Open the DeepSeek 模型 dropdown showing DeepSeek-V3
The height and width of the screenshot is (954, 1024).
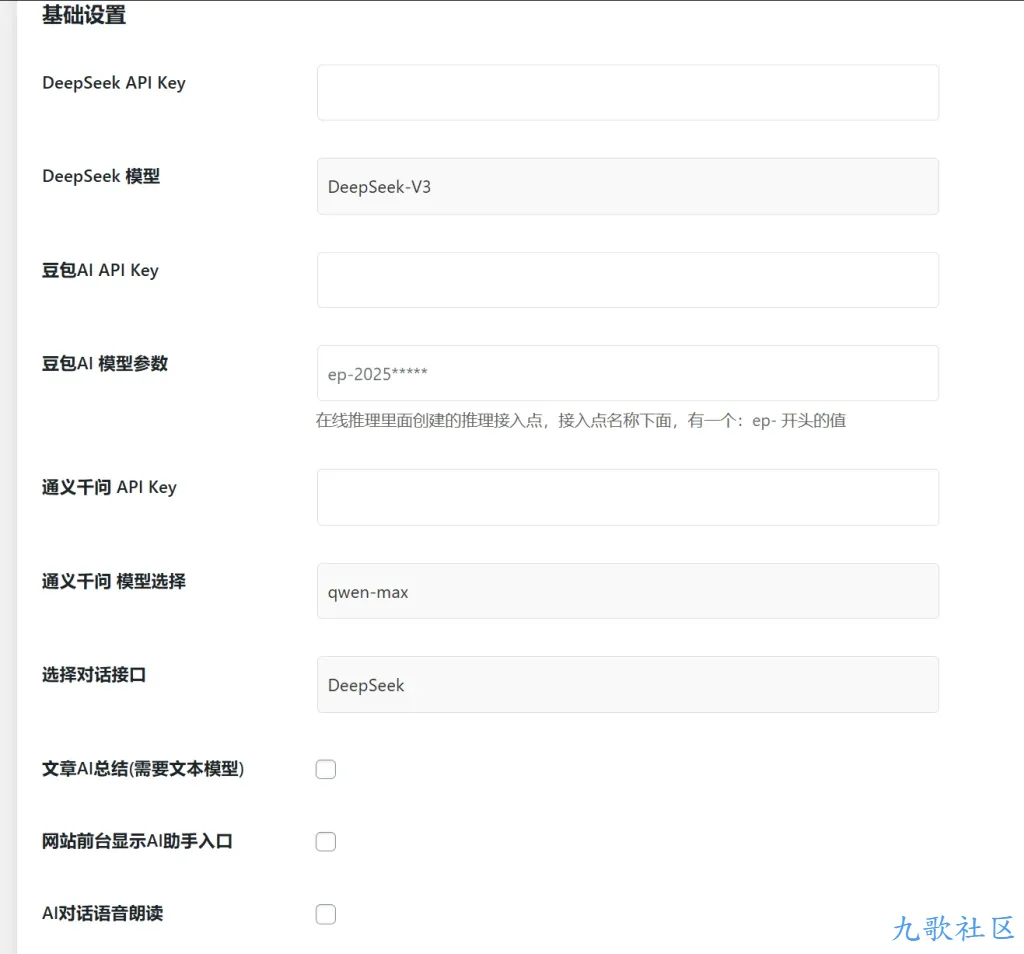[628, 186]
